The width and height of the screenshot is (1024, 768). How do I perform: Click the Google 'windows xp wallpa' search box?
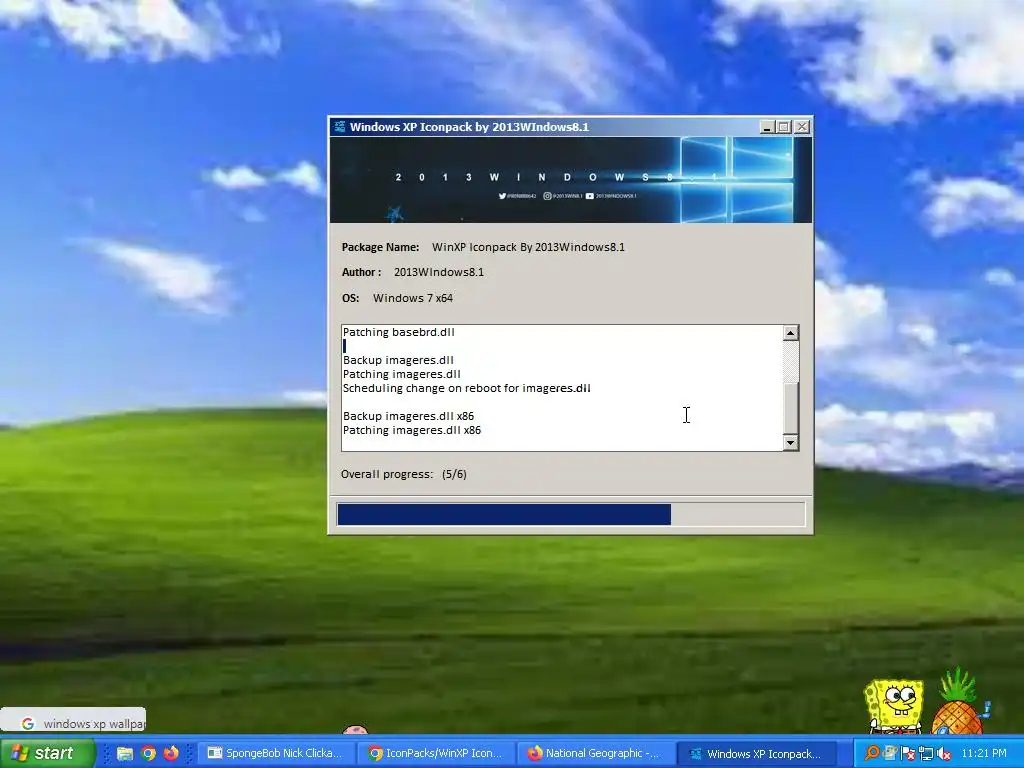click(73, 720)
